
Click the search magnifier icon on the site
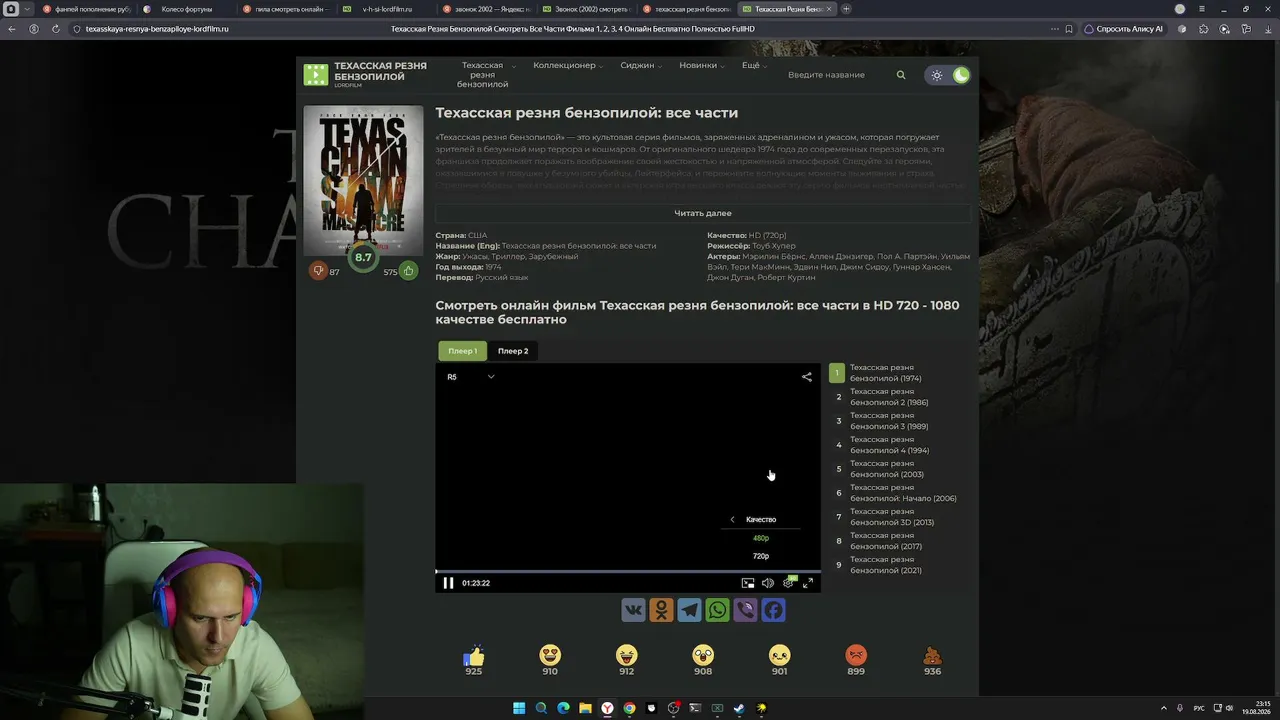[x=901, y=75]
